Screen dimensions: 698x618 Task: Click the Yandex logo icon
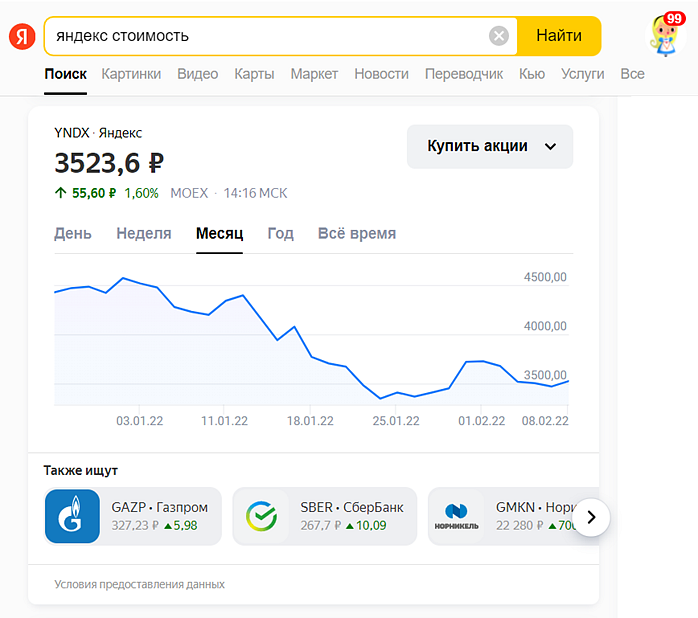click(x=22, y=36)
